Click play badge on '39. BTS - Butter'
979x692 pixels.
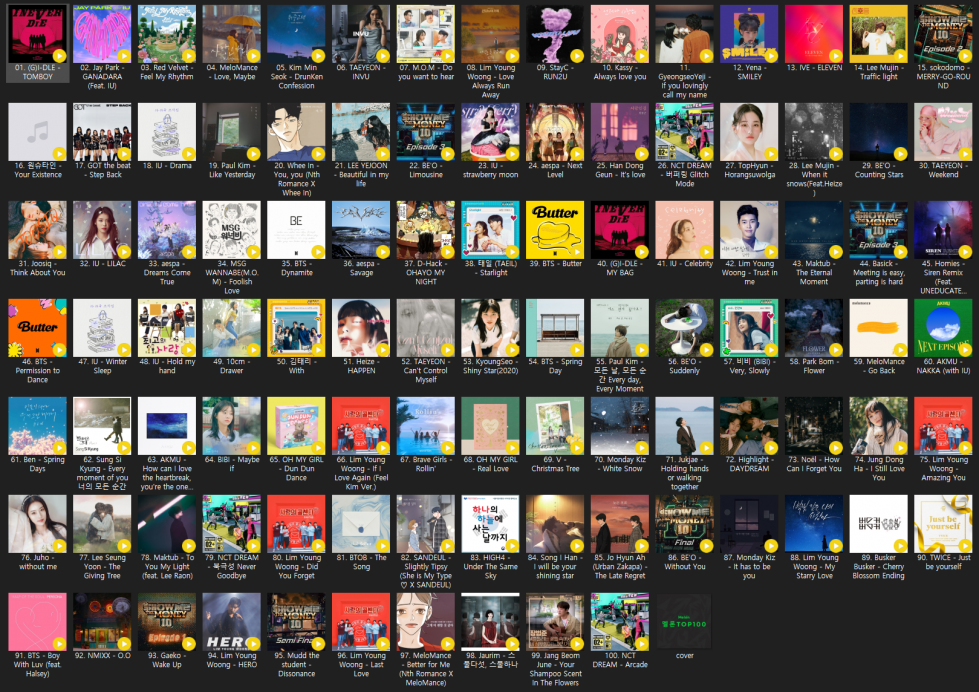[x=577, y=252]
